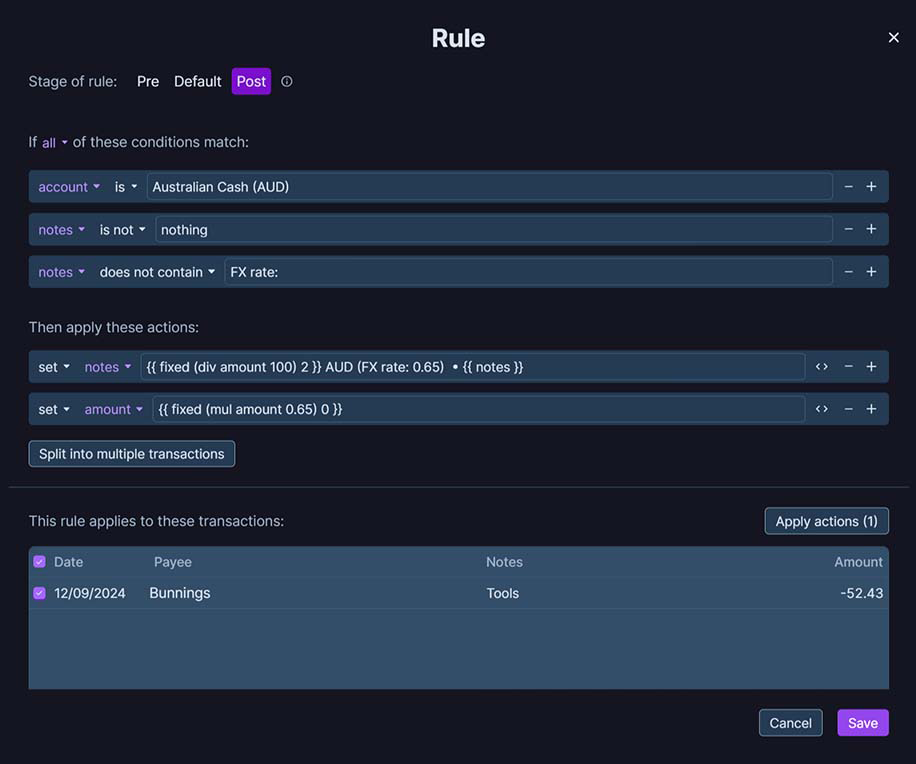916x764 pixels.
Task: Delete the set amount action row
Action: (x=848, y=409)
